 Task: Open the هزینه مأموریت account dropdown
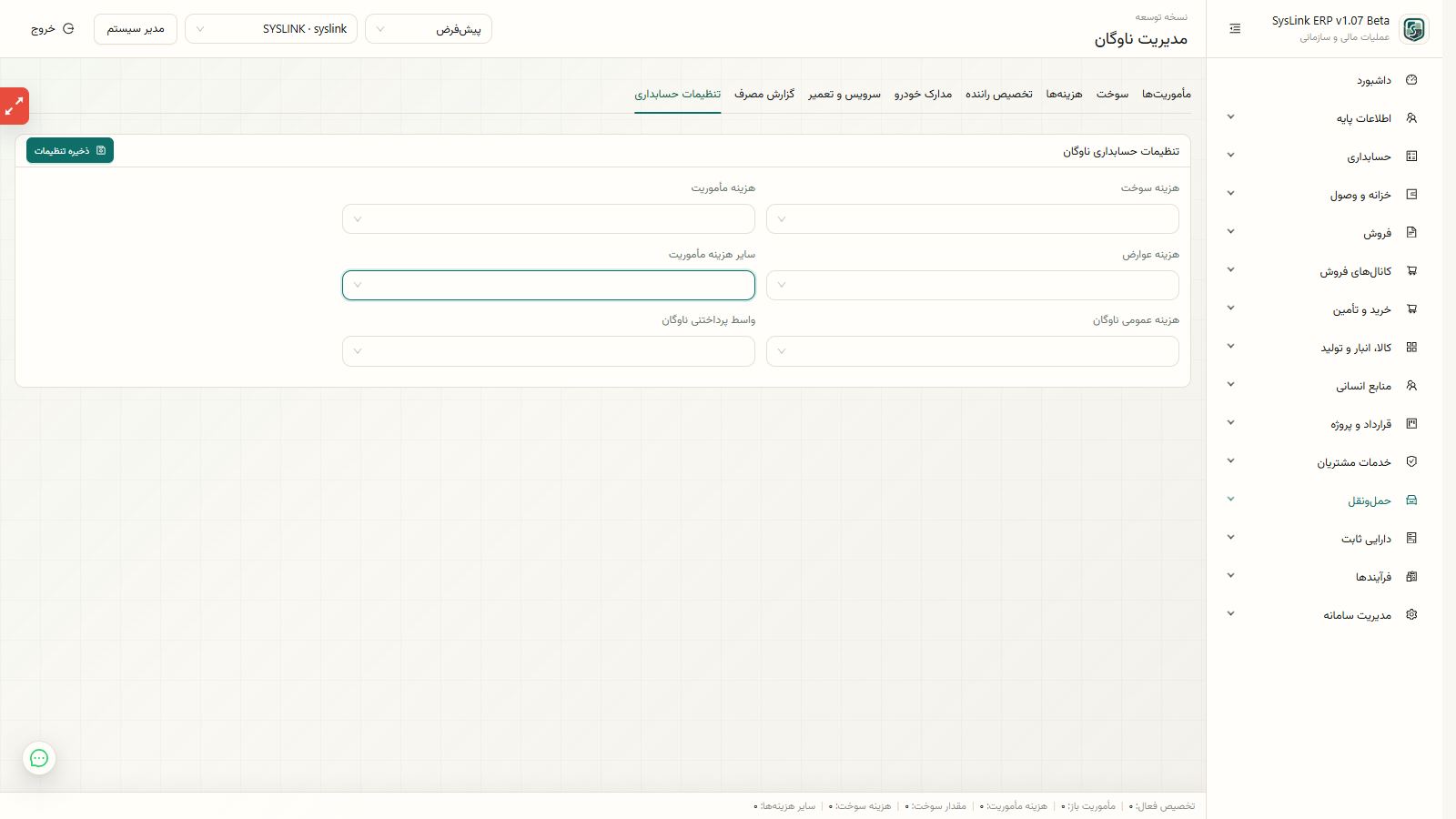point(549,219)
